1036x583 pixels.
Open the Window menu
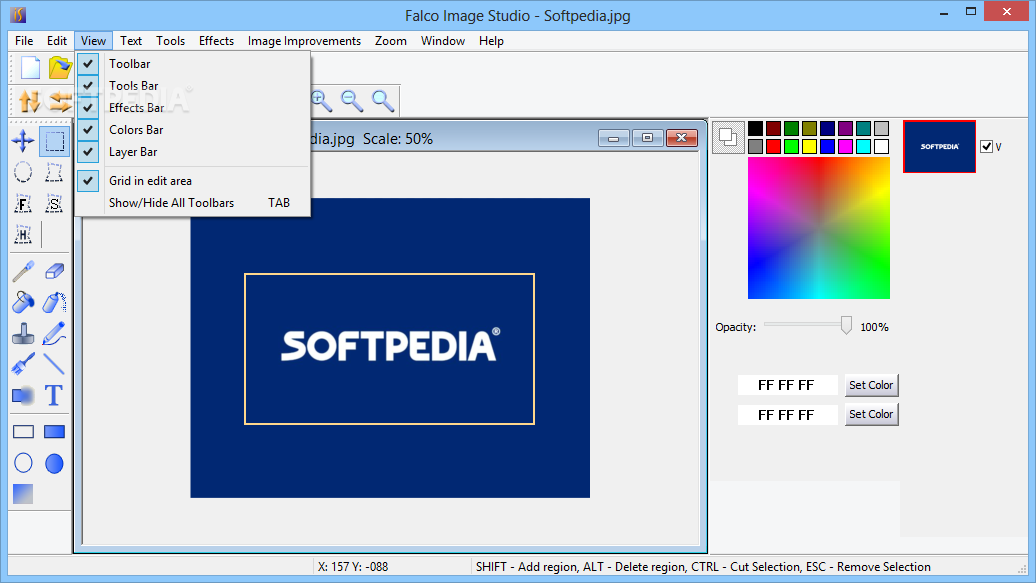[x=443, y=41]
